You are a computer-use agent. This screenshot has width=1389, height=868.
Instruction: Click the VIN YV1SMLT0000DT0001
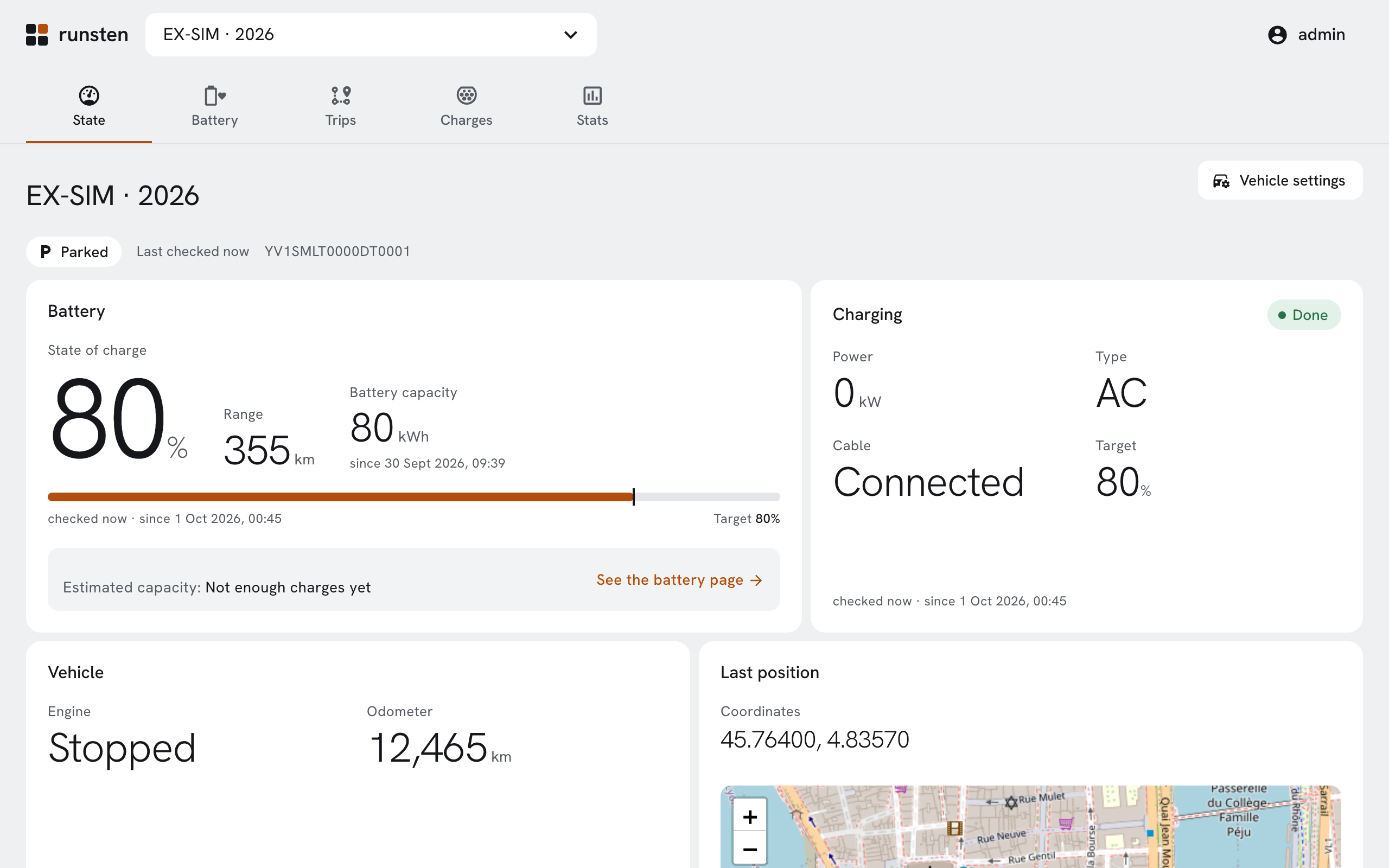point(337,251)
